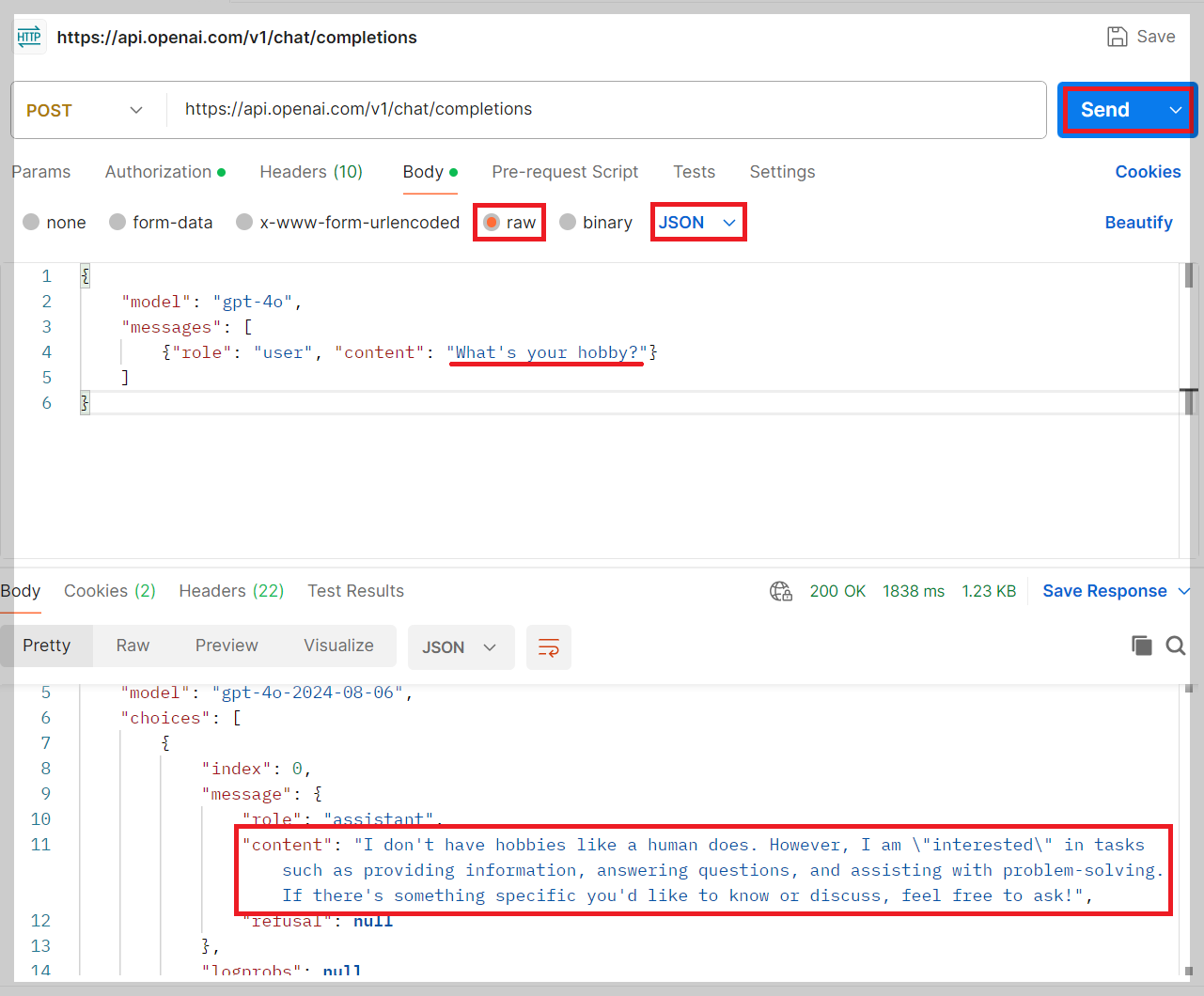
Task: Open the response Headers (22) tab
Action: (231, 591)
